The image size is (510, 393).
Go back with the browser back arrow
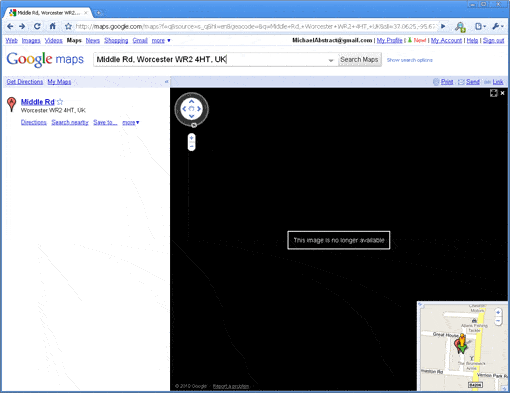(10, 26)
